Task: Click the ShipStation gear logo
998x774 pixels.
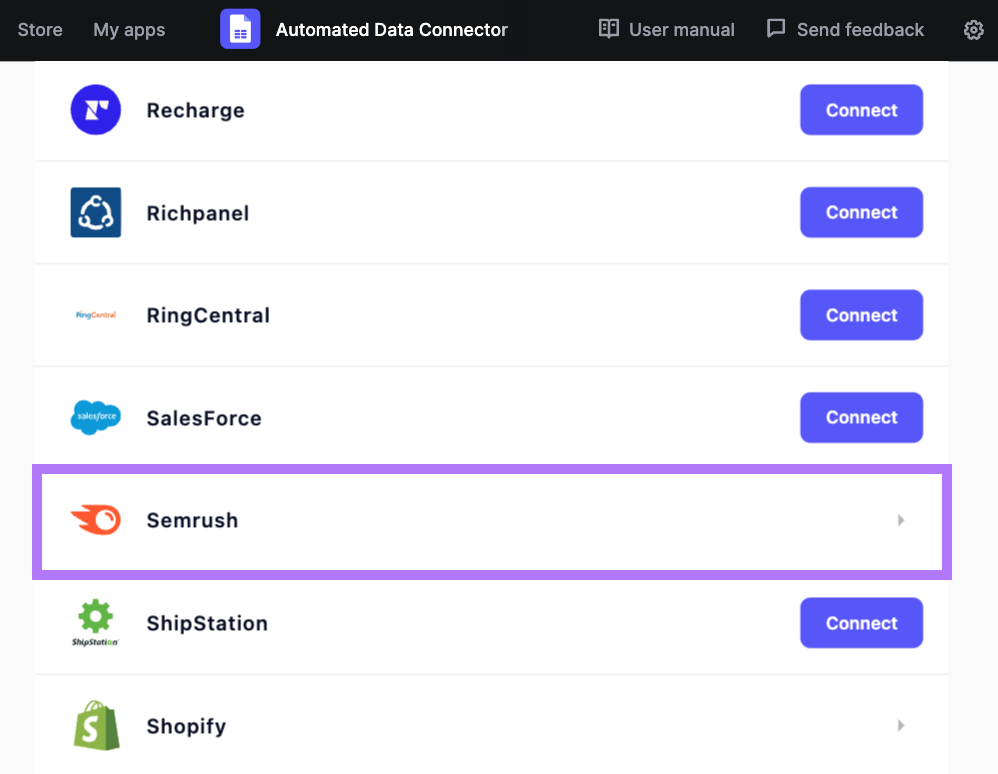Action: 95,622
